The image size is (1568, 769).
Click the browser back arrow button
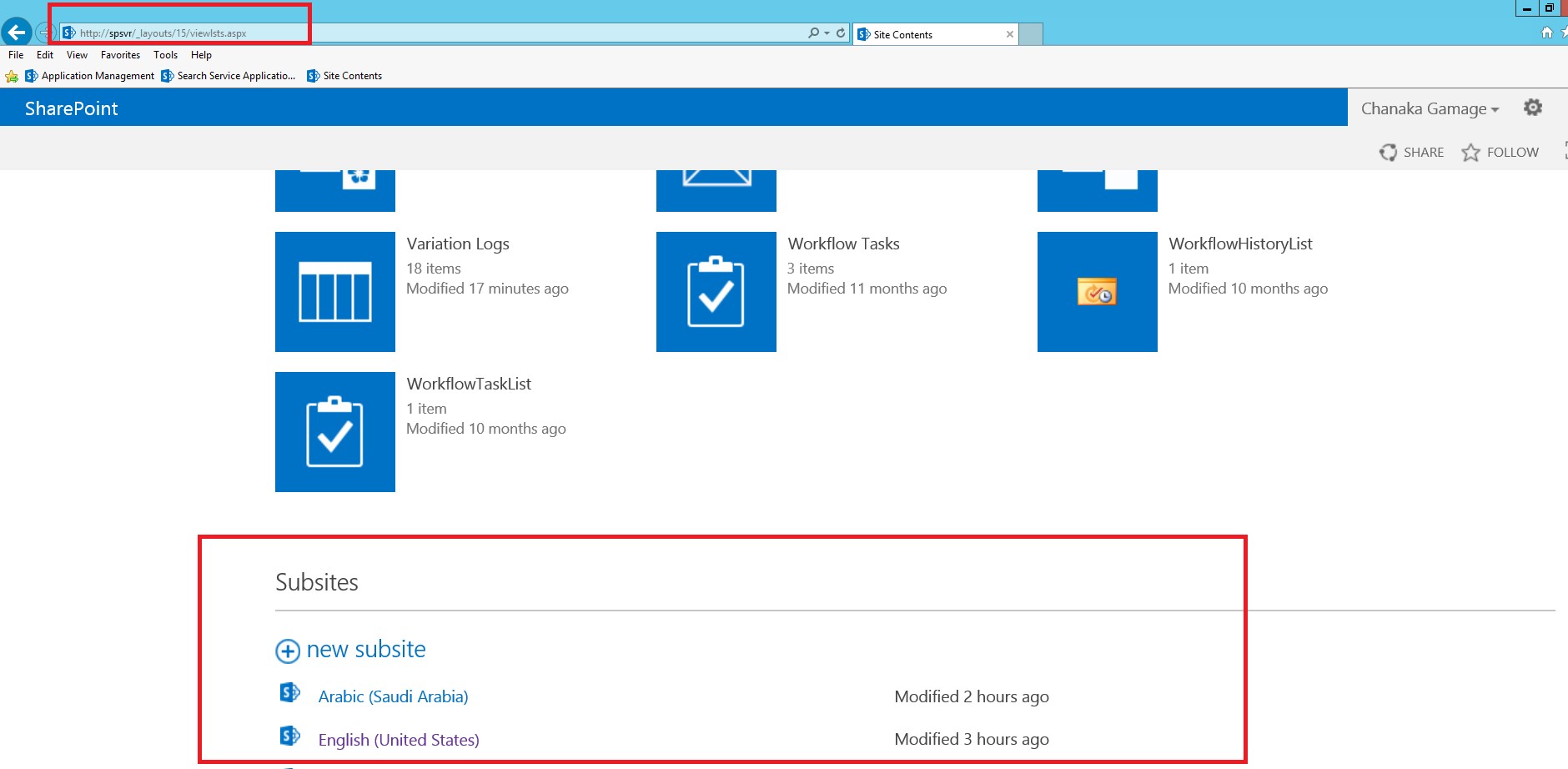(x=17, y=33)
